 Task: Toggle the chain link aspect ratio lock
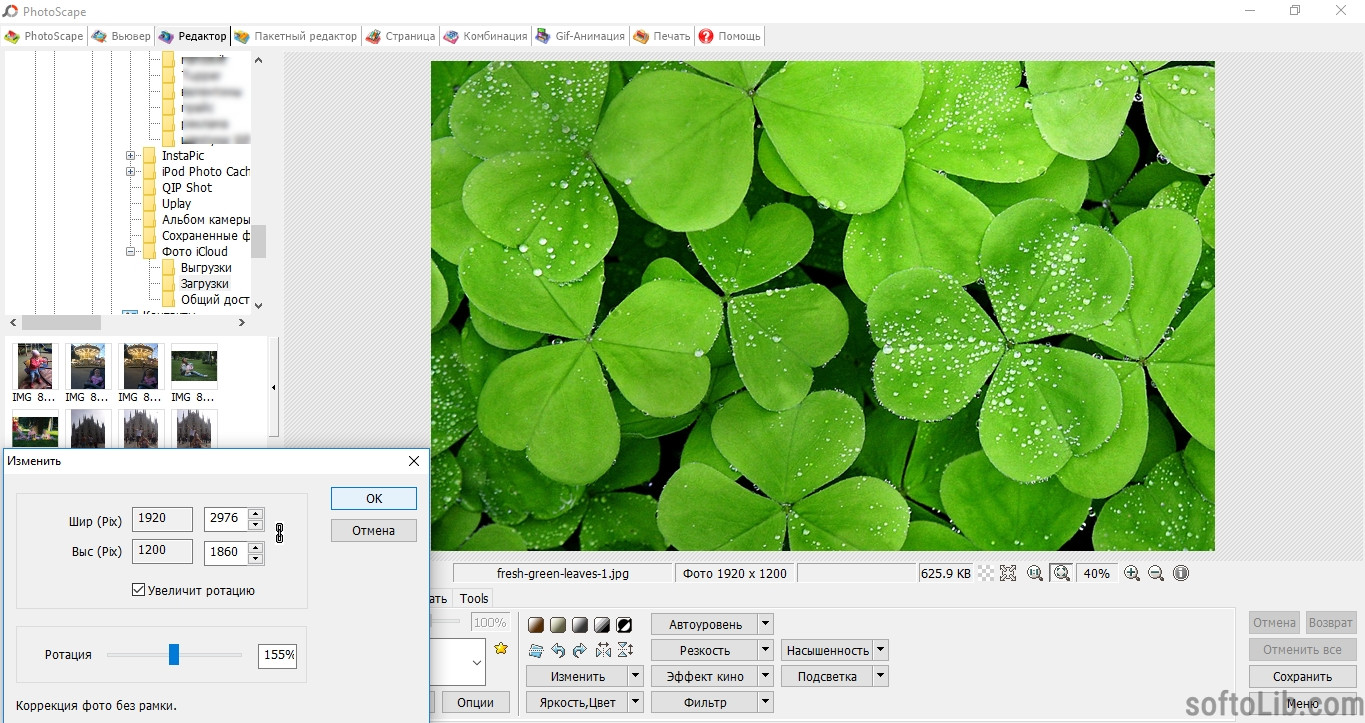point(279,533)
